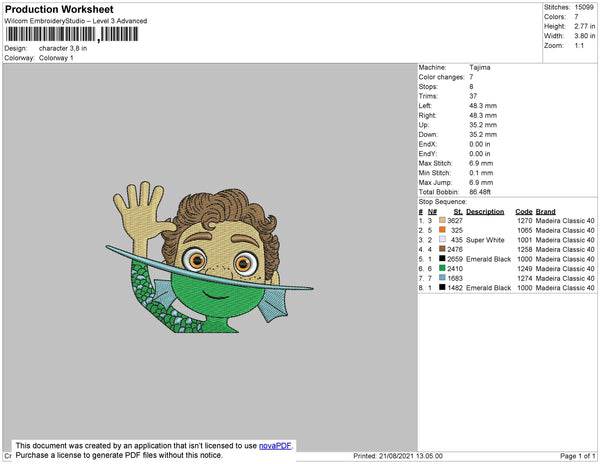The image size is (600, 464).
Task: Click the design name 'character 3,8 in'
Action: coord(63,49)
